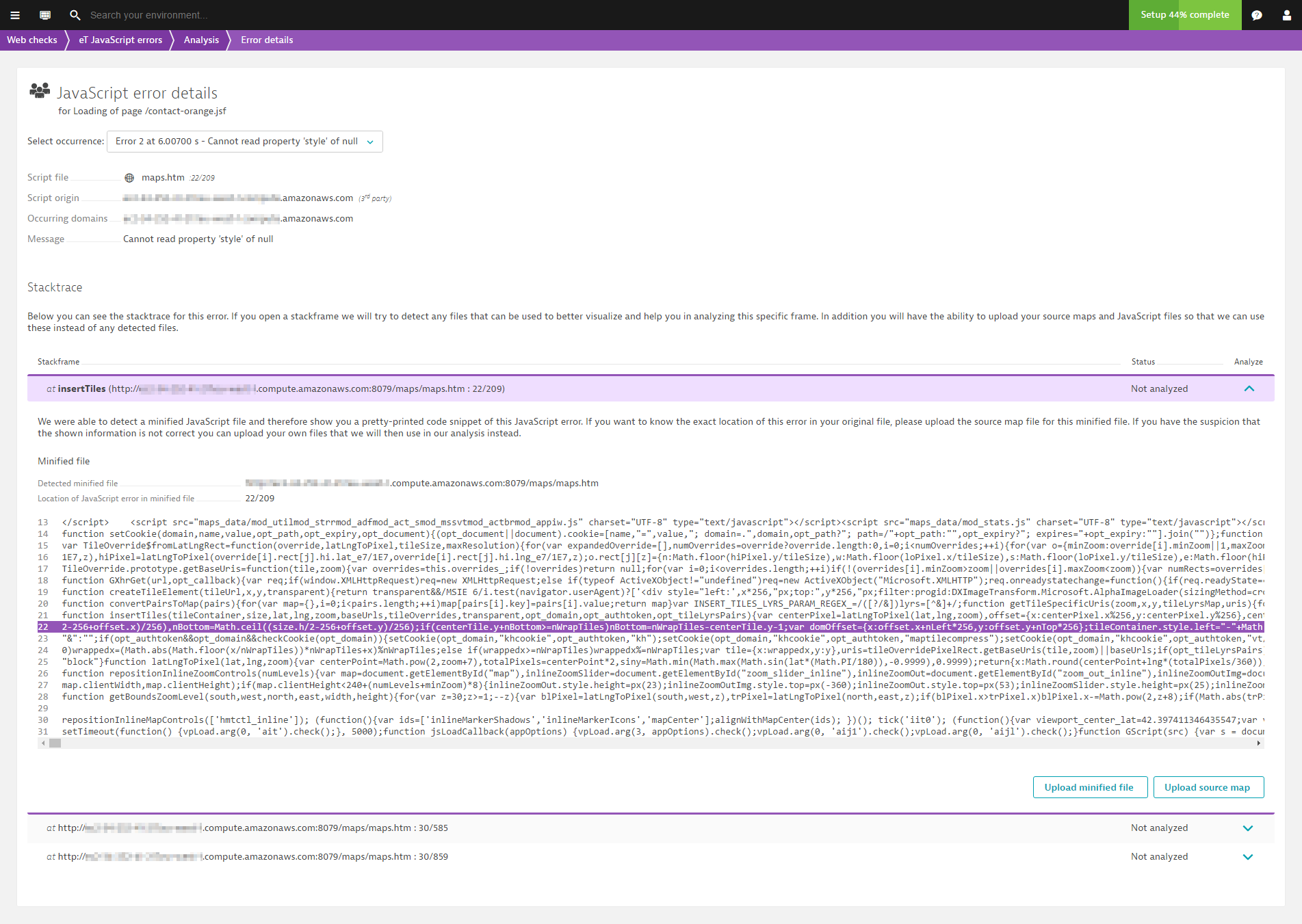Click the occurring domains amazonaws.com value

[238, 219]
